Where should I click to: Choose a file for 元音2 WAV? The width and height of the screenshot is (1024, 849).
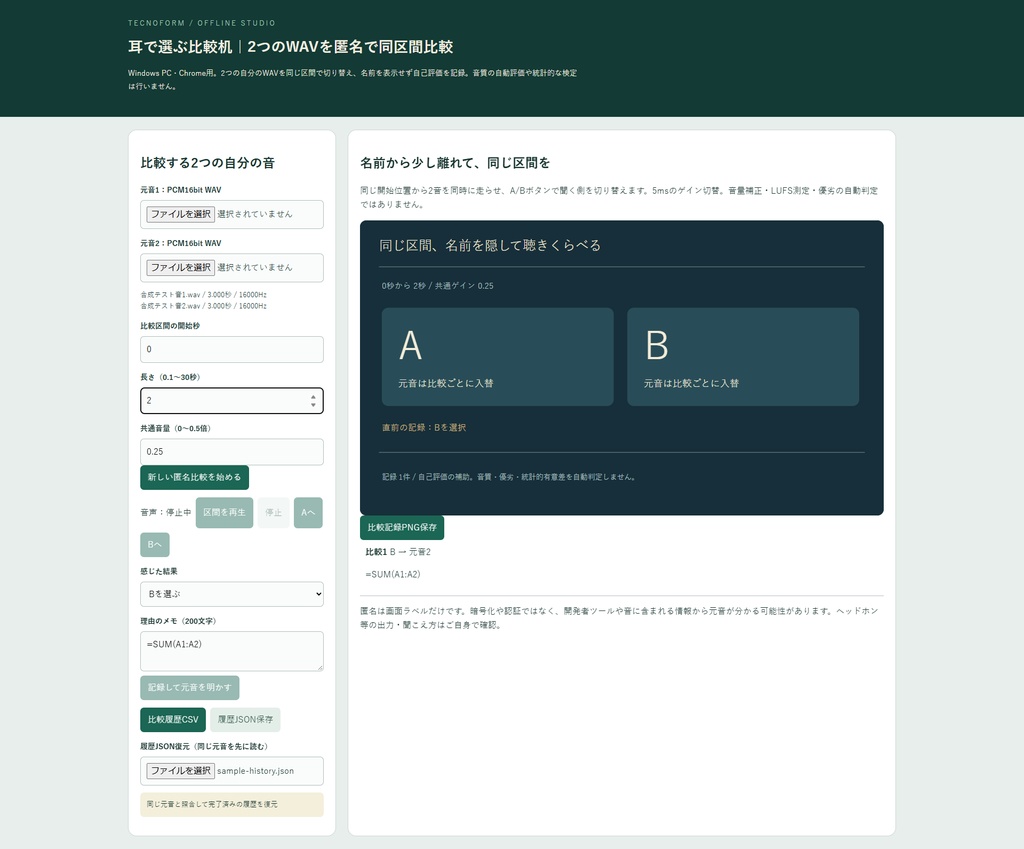point(180,268)
